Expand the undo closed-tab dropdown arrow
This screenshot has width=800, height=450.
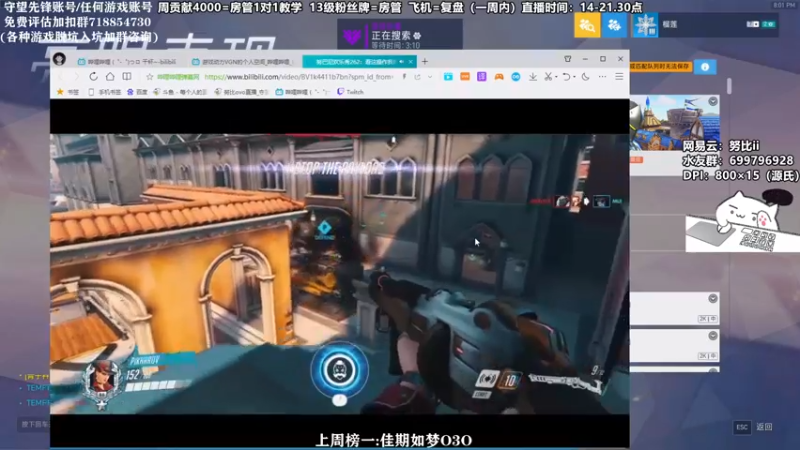(574, 77)
